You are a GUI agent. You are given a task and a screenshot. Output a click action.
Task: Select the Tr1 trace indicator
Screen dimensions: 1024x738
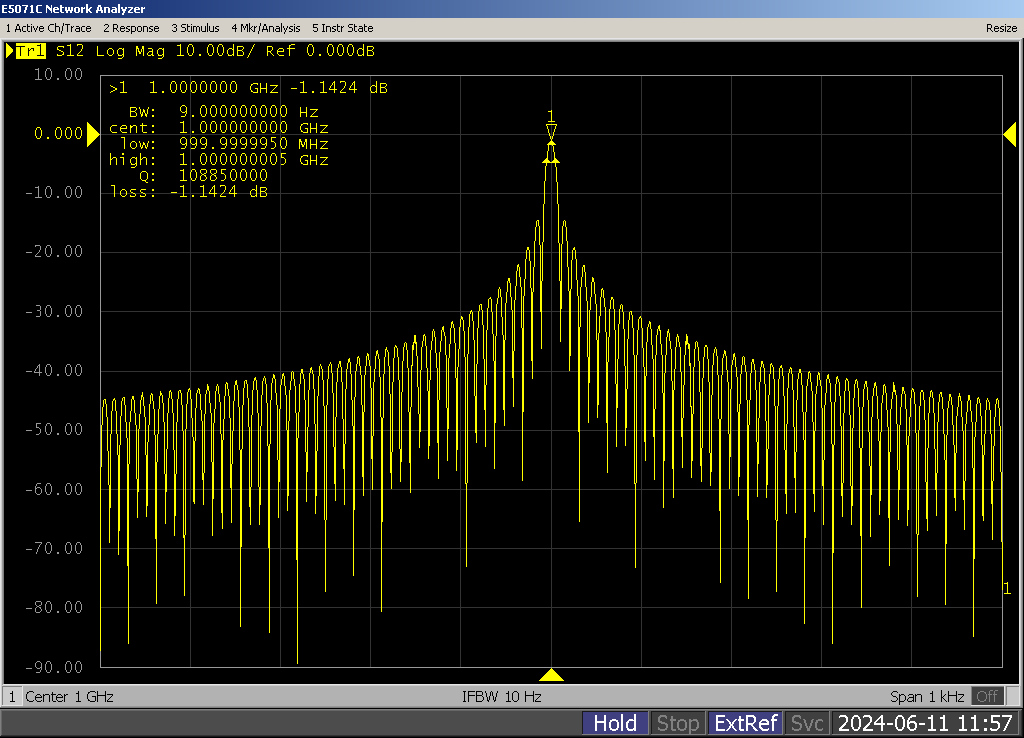[x=30, y=51]
